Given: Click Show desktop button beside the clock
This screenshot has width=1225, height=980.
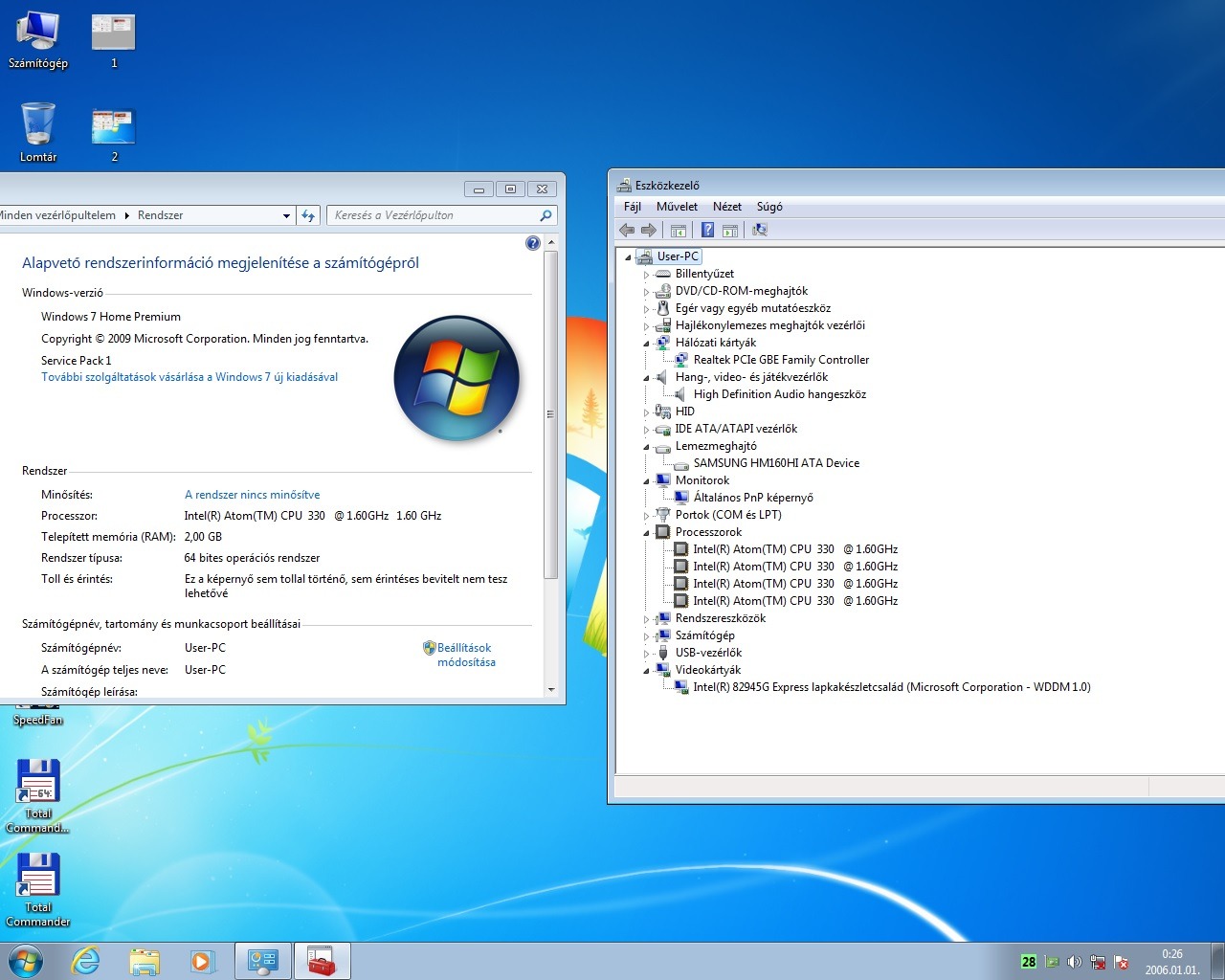Looking at the screenshot, I should 1217,961.
